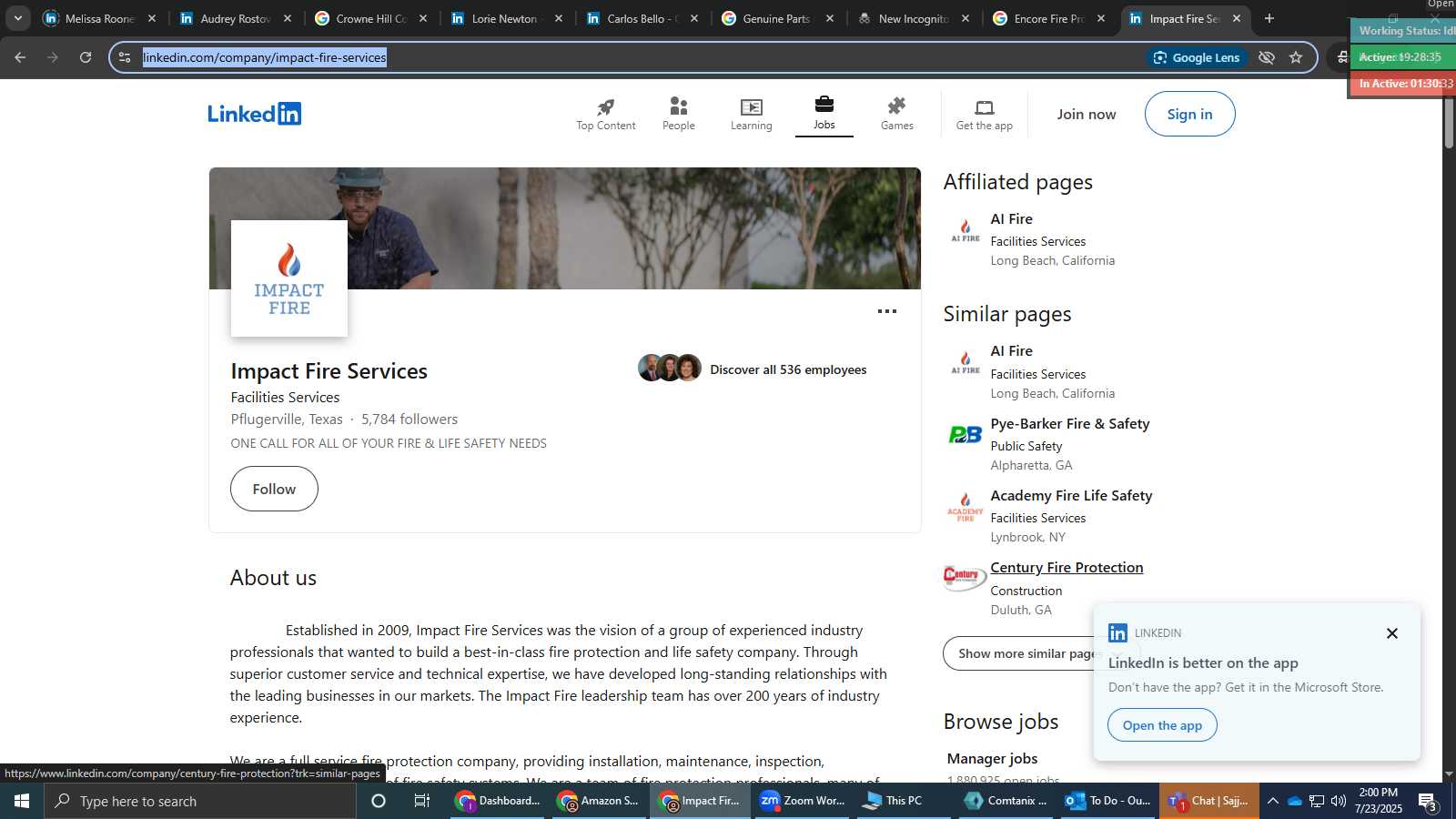This screenshot has width=1456, height=819.
Task: Open the three-dot more options menu
Action: 887,311
